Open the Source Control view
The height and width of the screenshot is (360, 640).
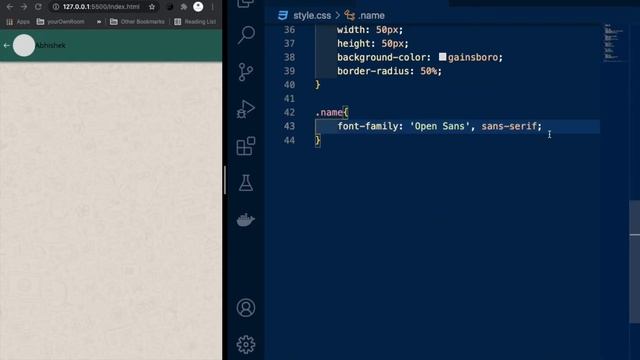click(246, 72)
